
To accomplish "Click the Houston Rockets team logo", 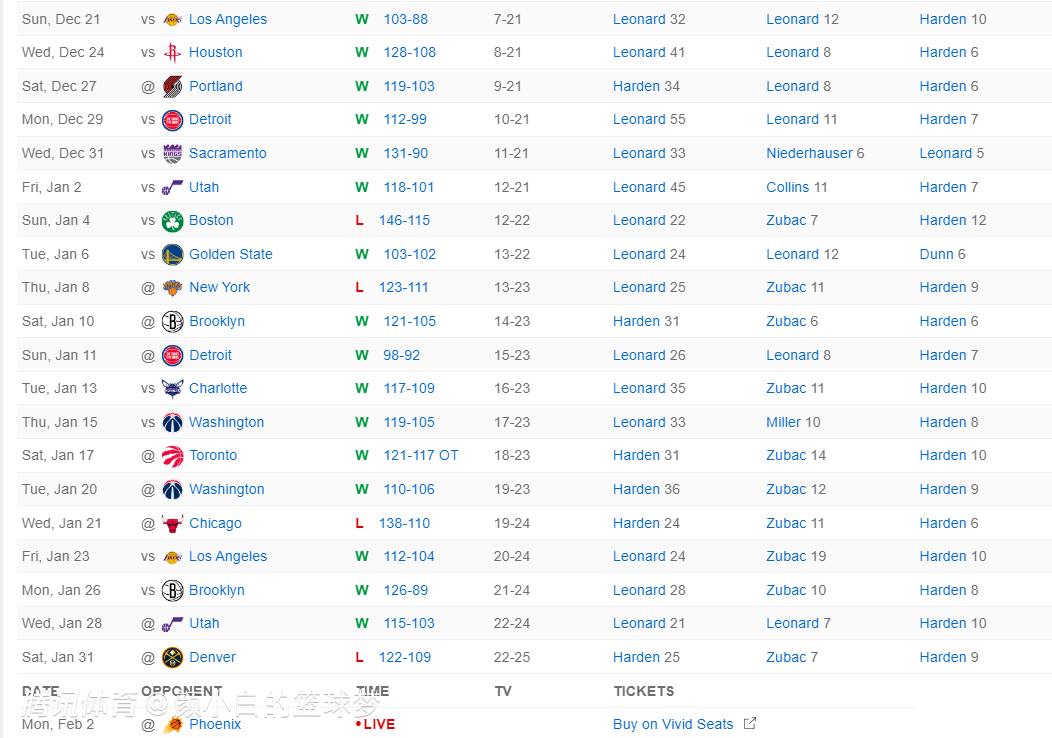I will point(172,53).
